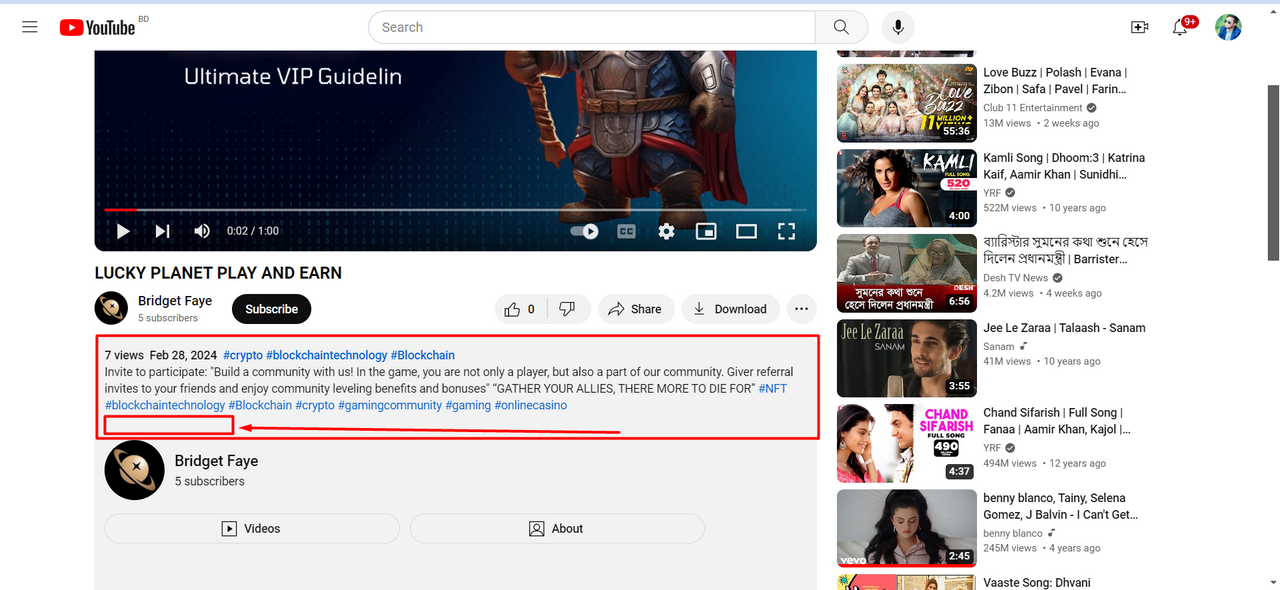Mute the video volume speaker
The image size is (1280, 590).
pos(202,231)
